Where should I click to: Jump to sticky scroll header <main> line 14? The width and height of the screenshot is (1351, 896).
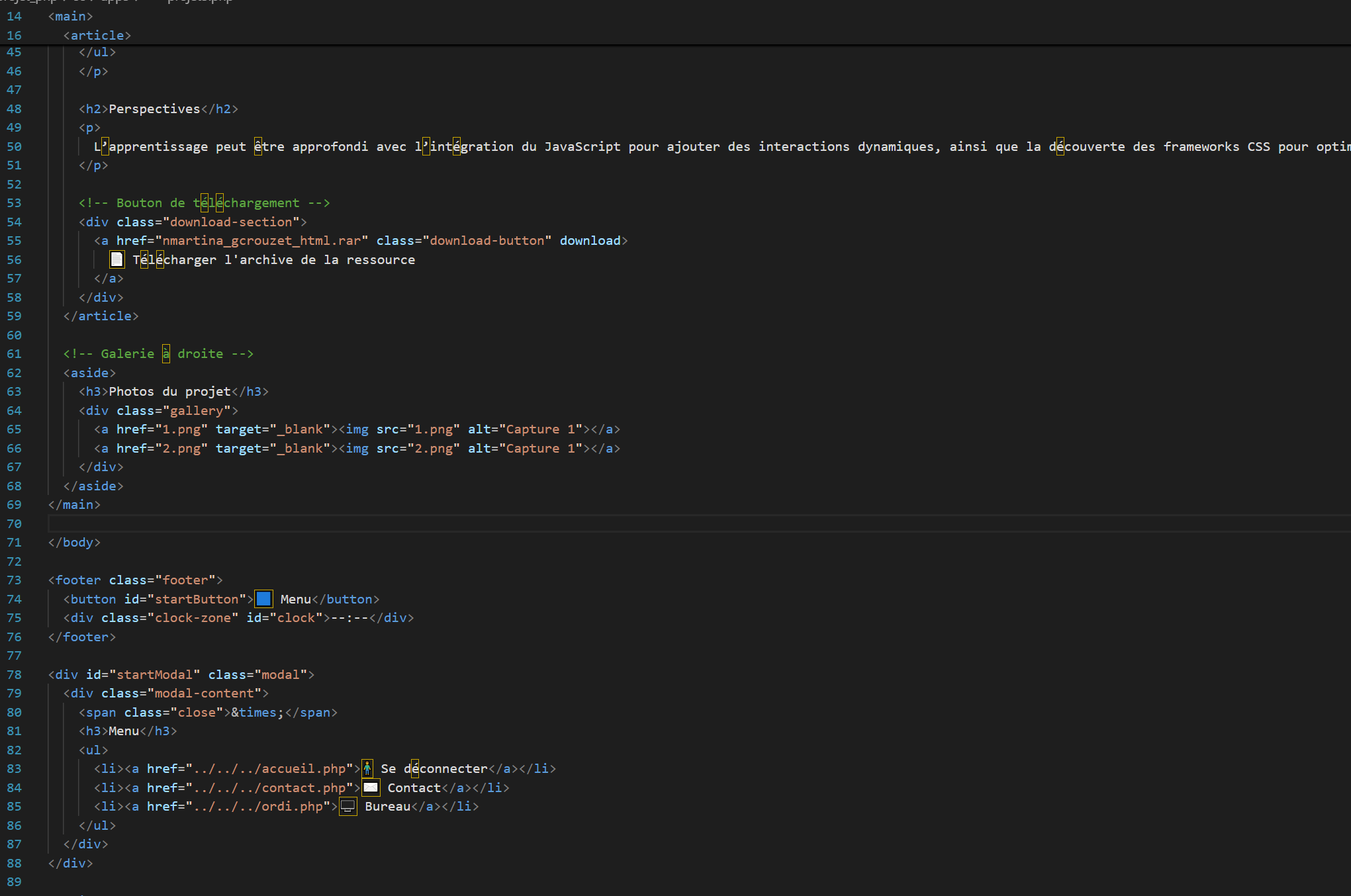click(x=71, y=16)
